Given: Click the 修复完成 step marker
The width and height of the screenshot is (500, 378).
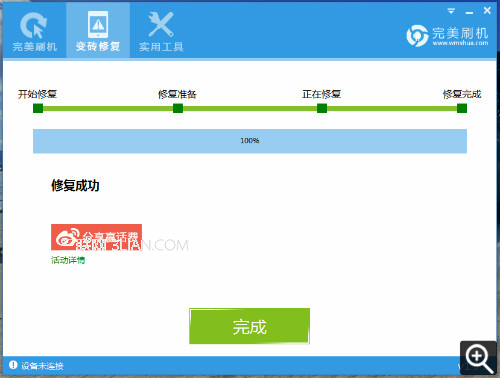Looking at the screenshot, I should [462, 108].
